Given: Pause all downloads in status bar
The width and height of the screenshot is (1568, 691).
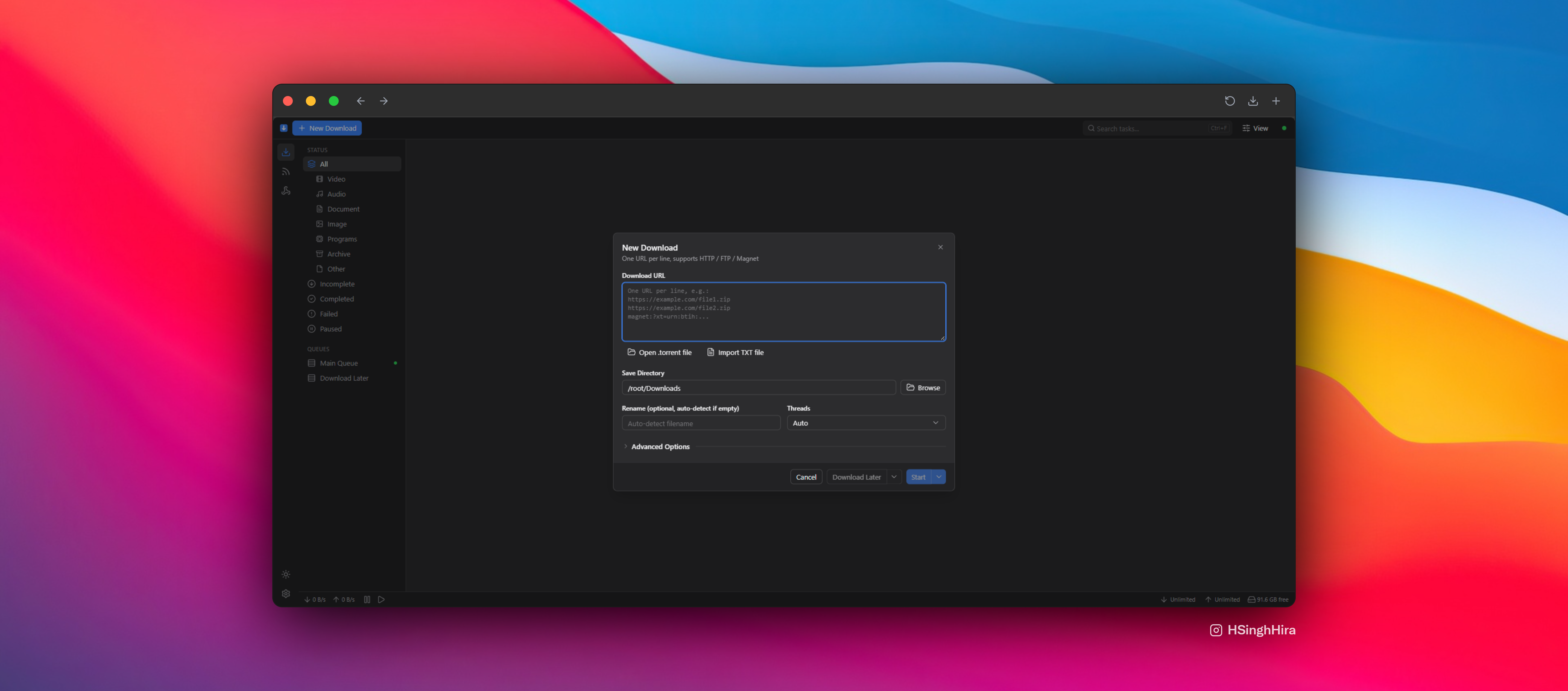Looking at the screenshot, I should (367, 600).
